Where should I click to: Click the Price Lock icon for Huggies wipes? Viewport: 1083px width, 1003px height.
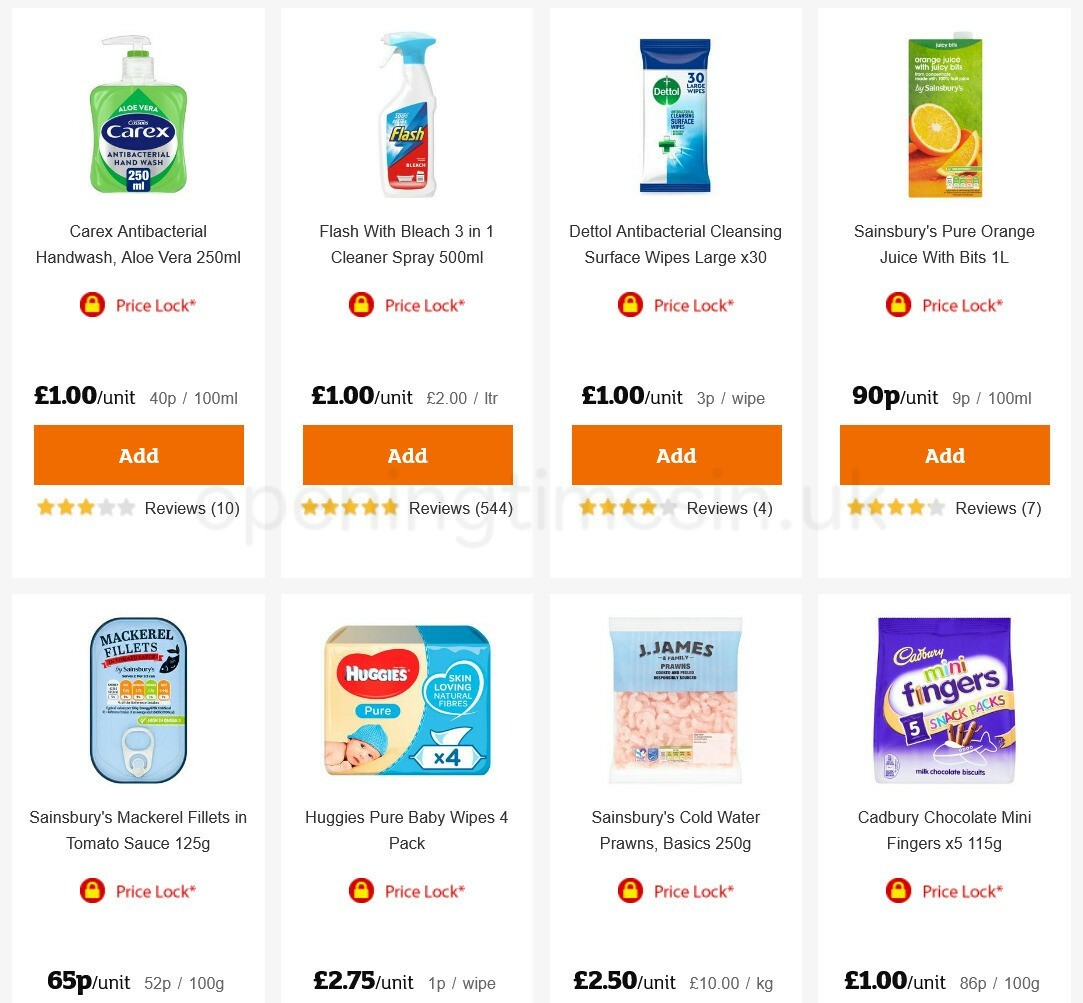click(x=407, y=891)
